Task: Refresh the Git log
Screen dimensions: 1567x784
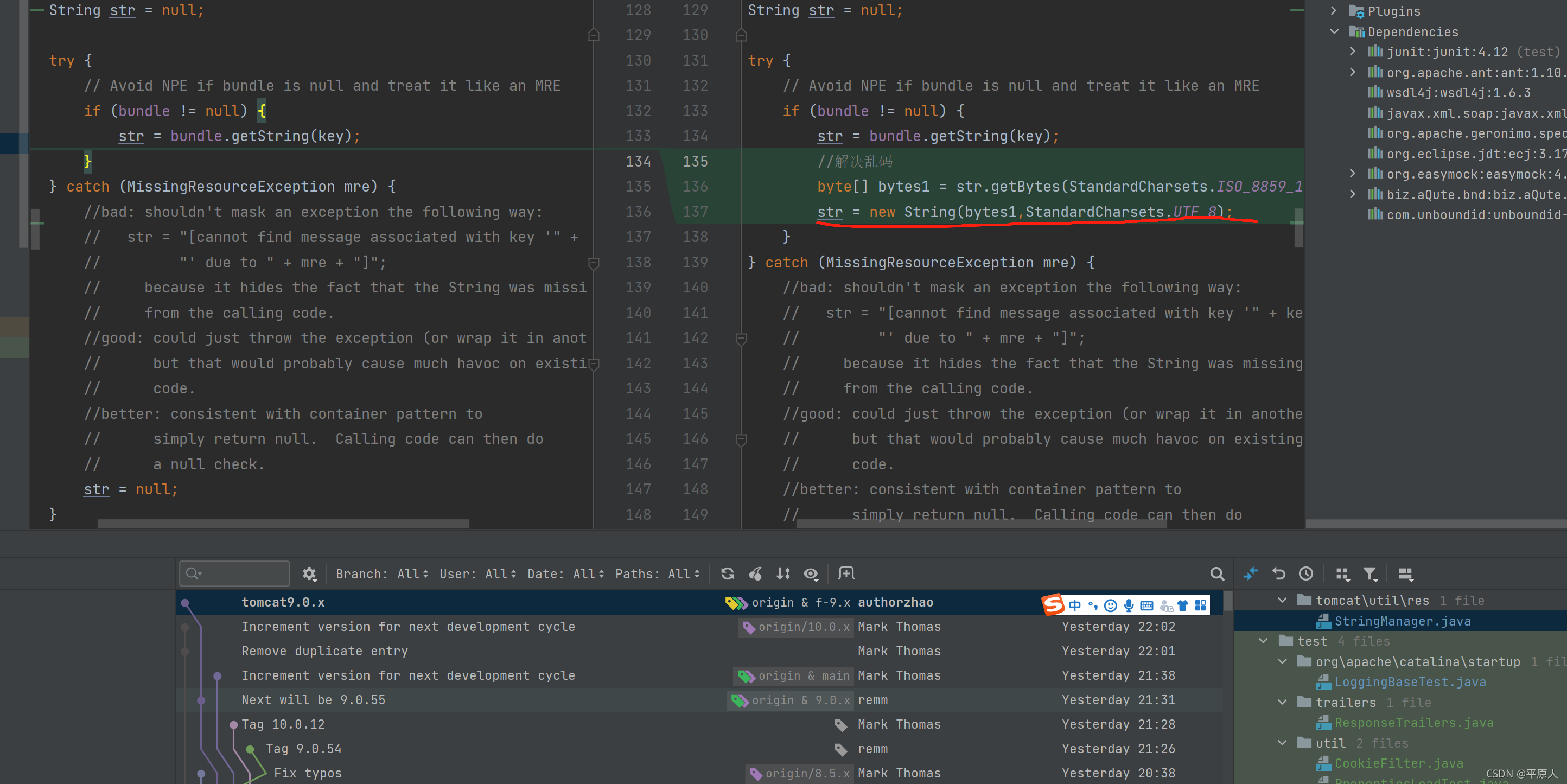Action: [x=727, y=573]
